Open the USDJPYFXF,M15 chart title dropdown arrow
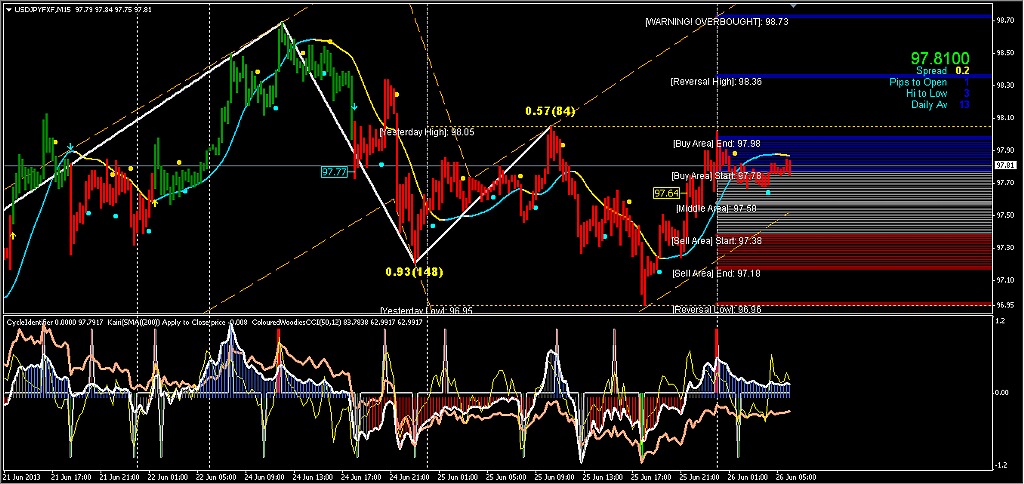 pos(7,10)
